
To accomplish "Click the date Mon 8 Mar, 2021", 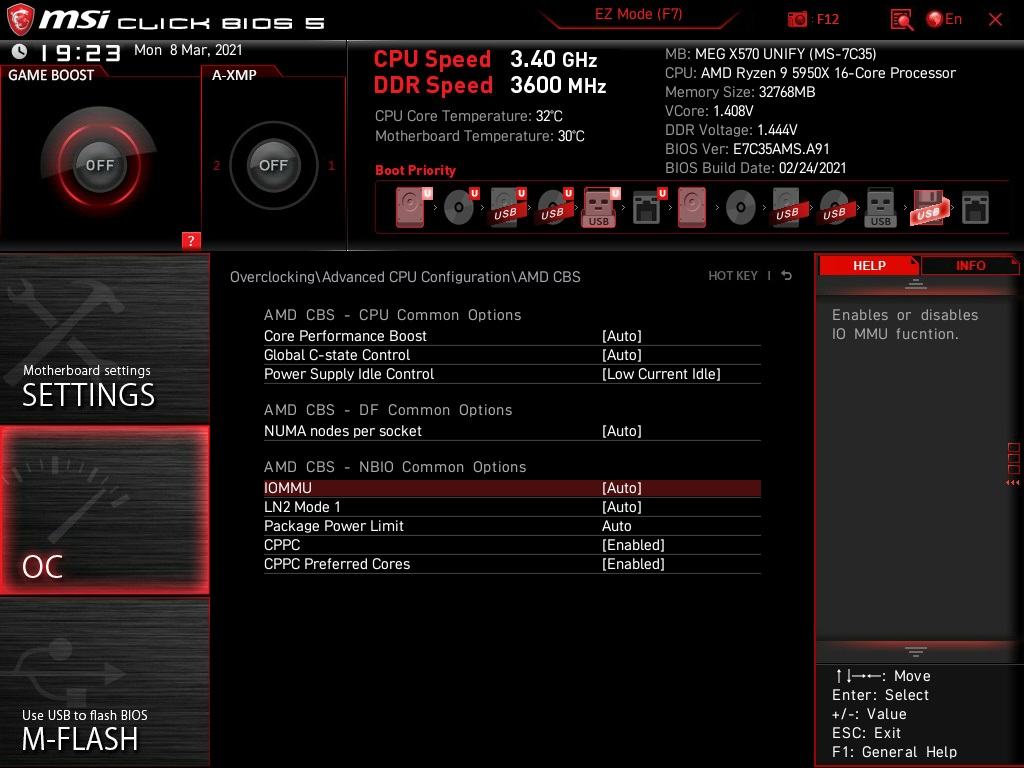I will tap(188, 50).
